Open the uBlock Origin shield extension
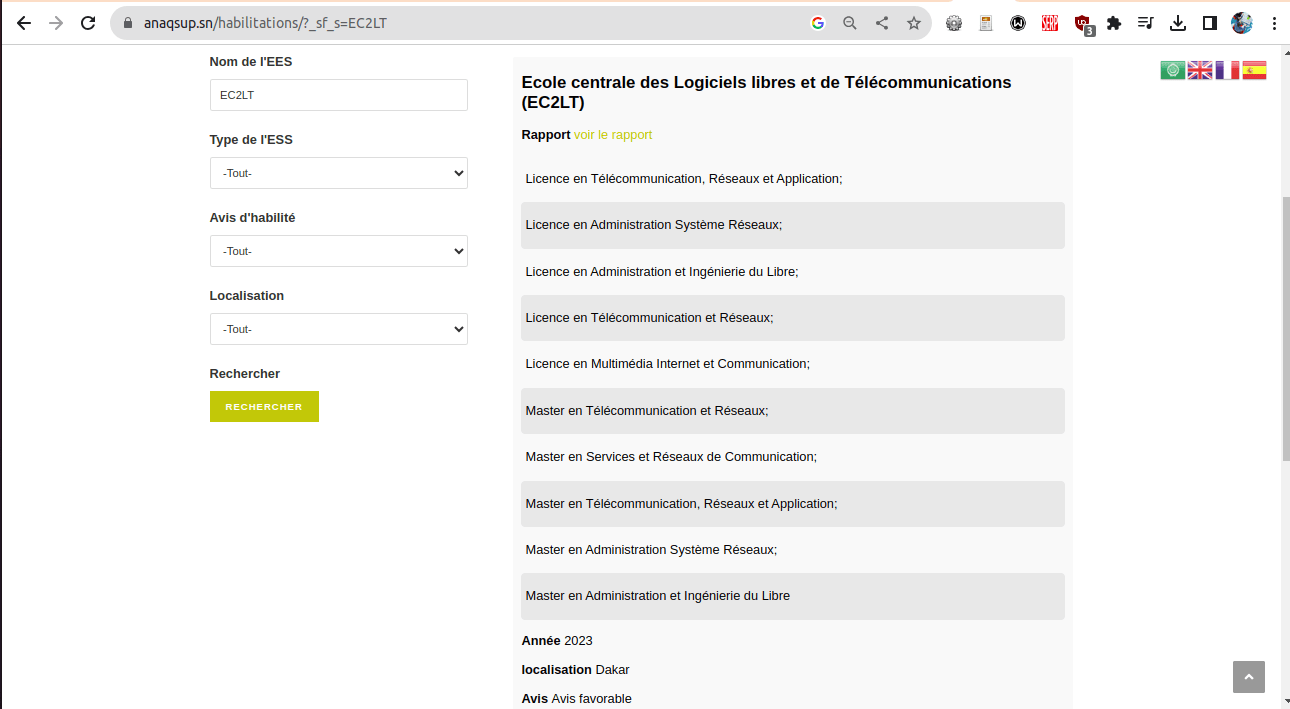 (1083, 24)
